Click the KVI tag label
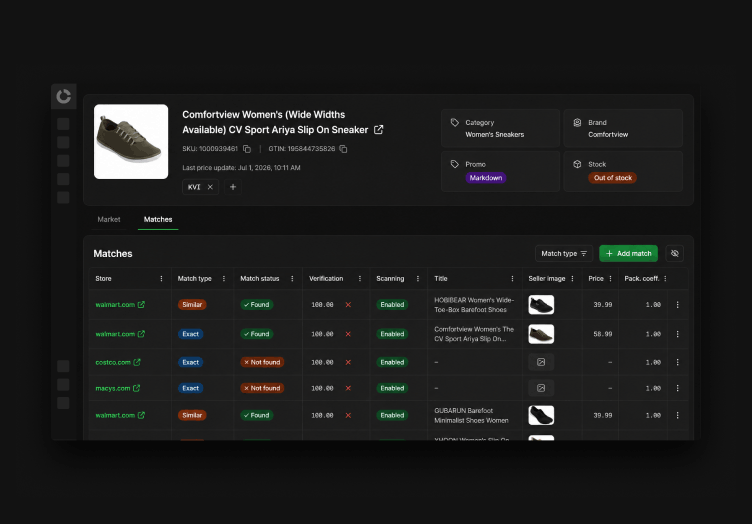 194,187
